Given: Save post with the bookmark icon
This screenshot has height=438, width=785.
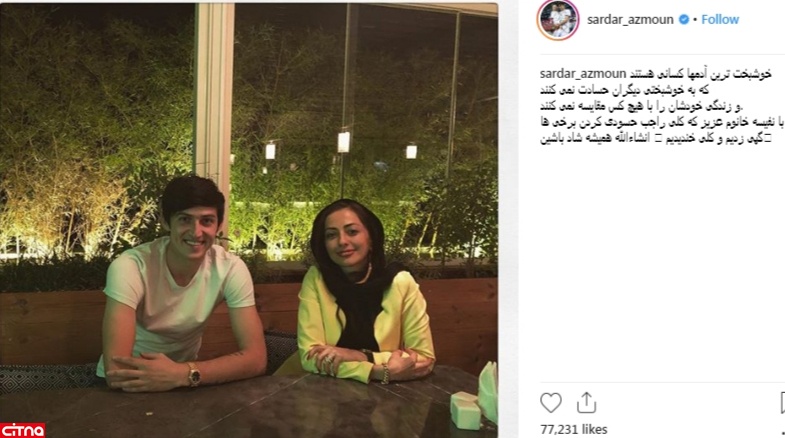Looking at the screenshot, I should 782,403.
